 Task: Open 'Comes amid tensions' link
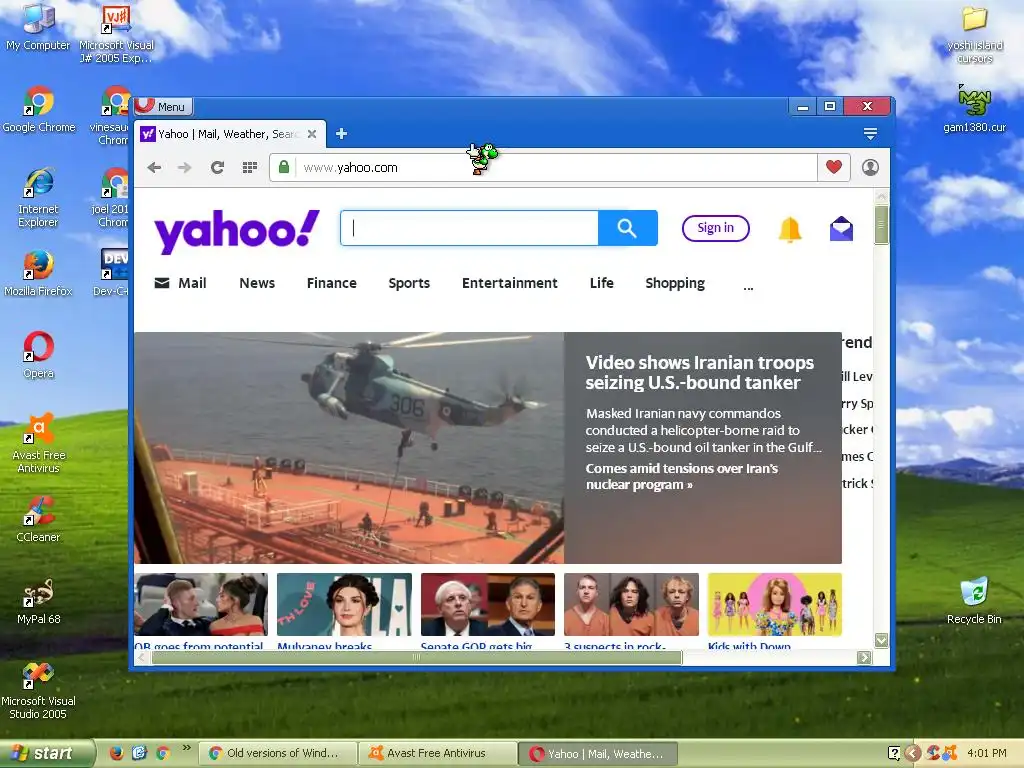coord(682,476)
